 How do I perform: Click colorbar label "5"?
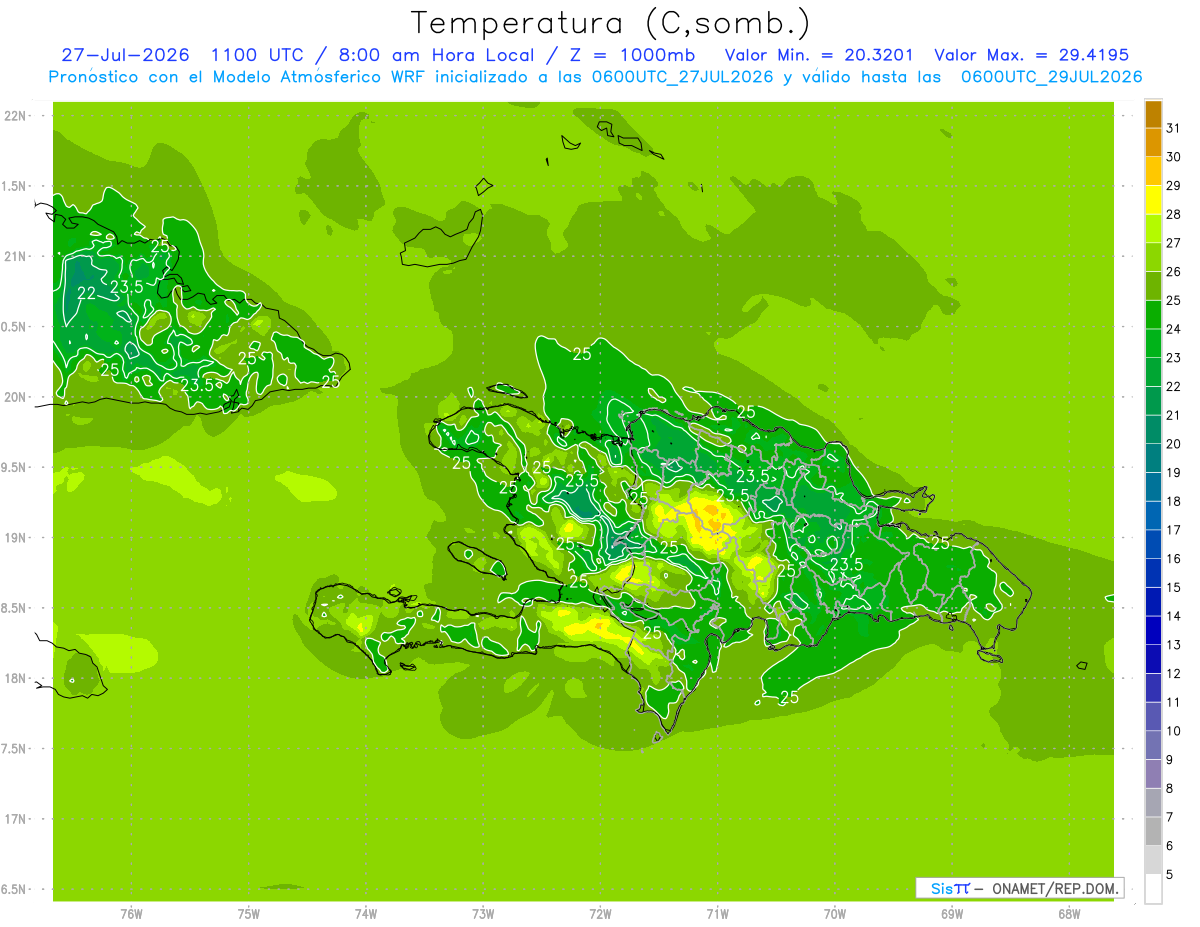1171,875
